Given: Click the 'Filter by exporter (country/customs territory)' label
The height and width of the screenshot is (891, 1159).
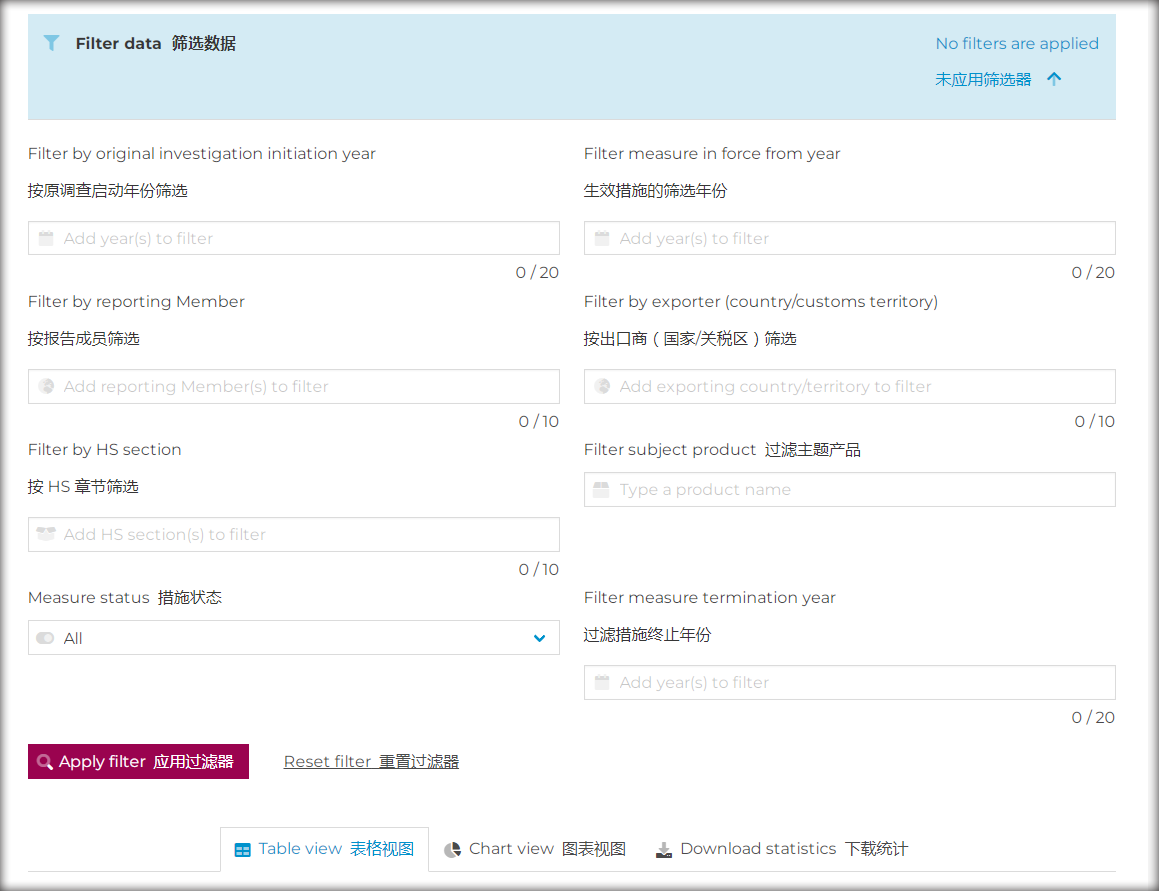Looking at the screenshot, I should pos(761,302).
